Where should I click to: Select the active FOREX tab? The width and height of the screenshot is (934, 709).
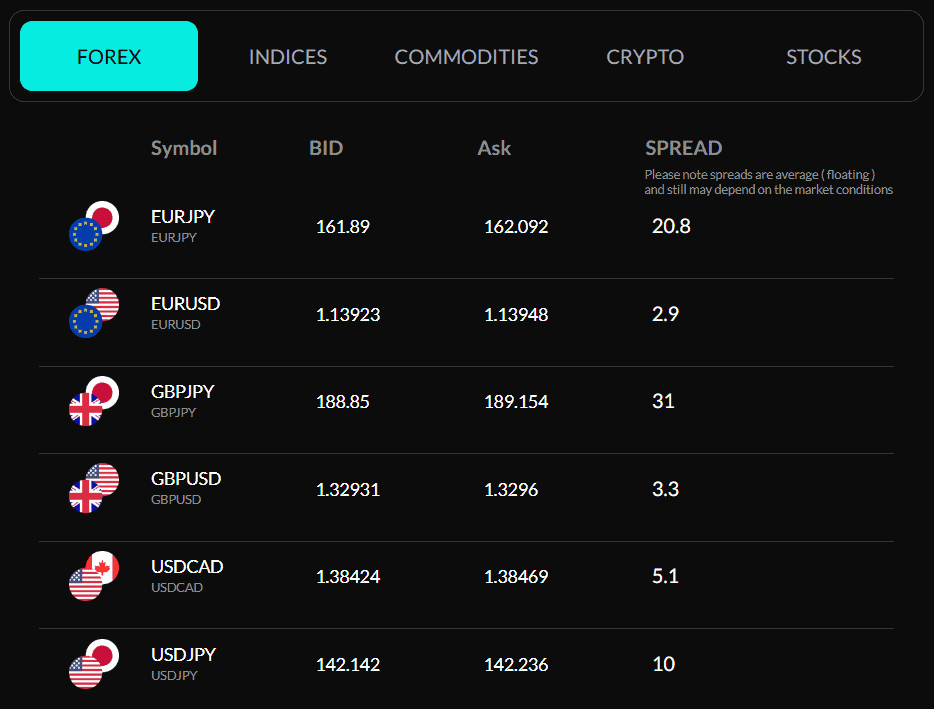pos(108,57)
